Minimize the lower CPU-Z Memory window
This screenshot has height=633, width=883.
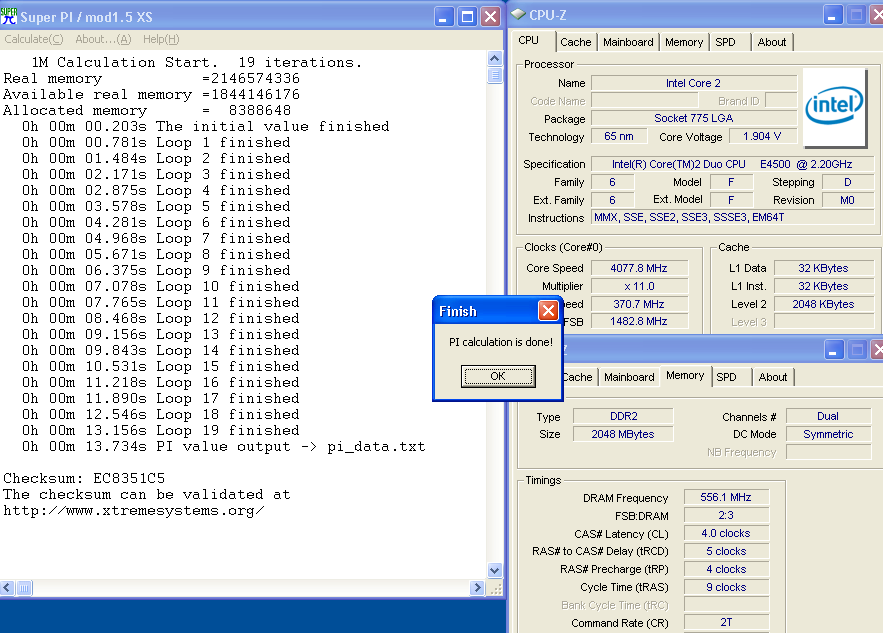click(833, 350)
